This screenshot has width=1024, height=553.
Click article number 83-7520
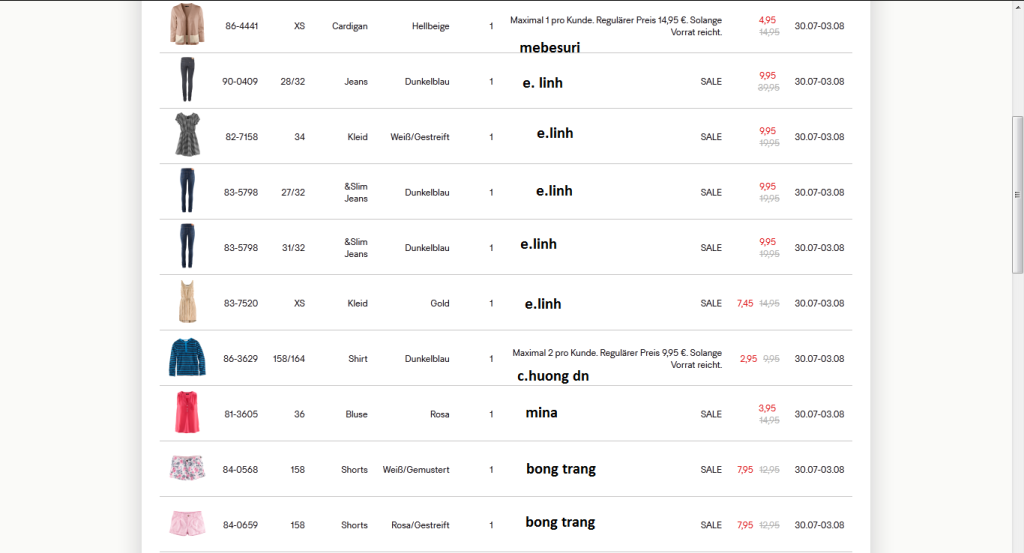[x=240, y=303]
